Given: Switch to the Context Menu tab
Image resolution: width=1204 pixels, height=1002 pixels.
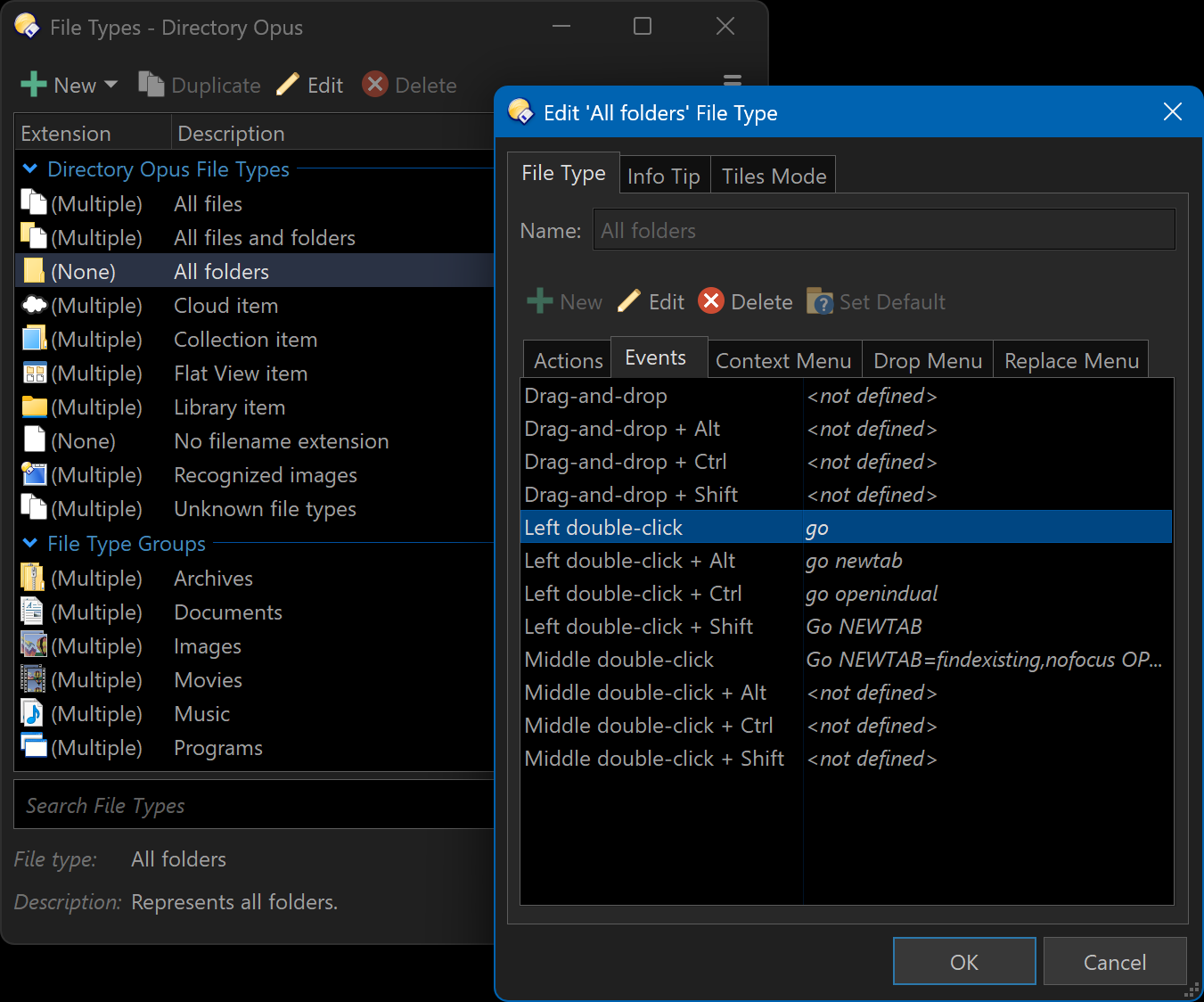Looking at the screenshot, I should tap(783, 360).
